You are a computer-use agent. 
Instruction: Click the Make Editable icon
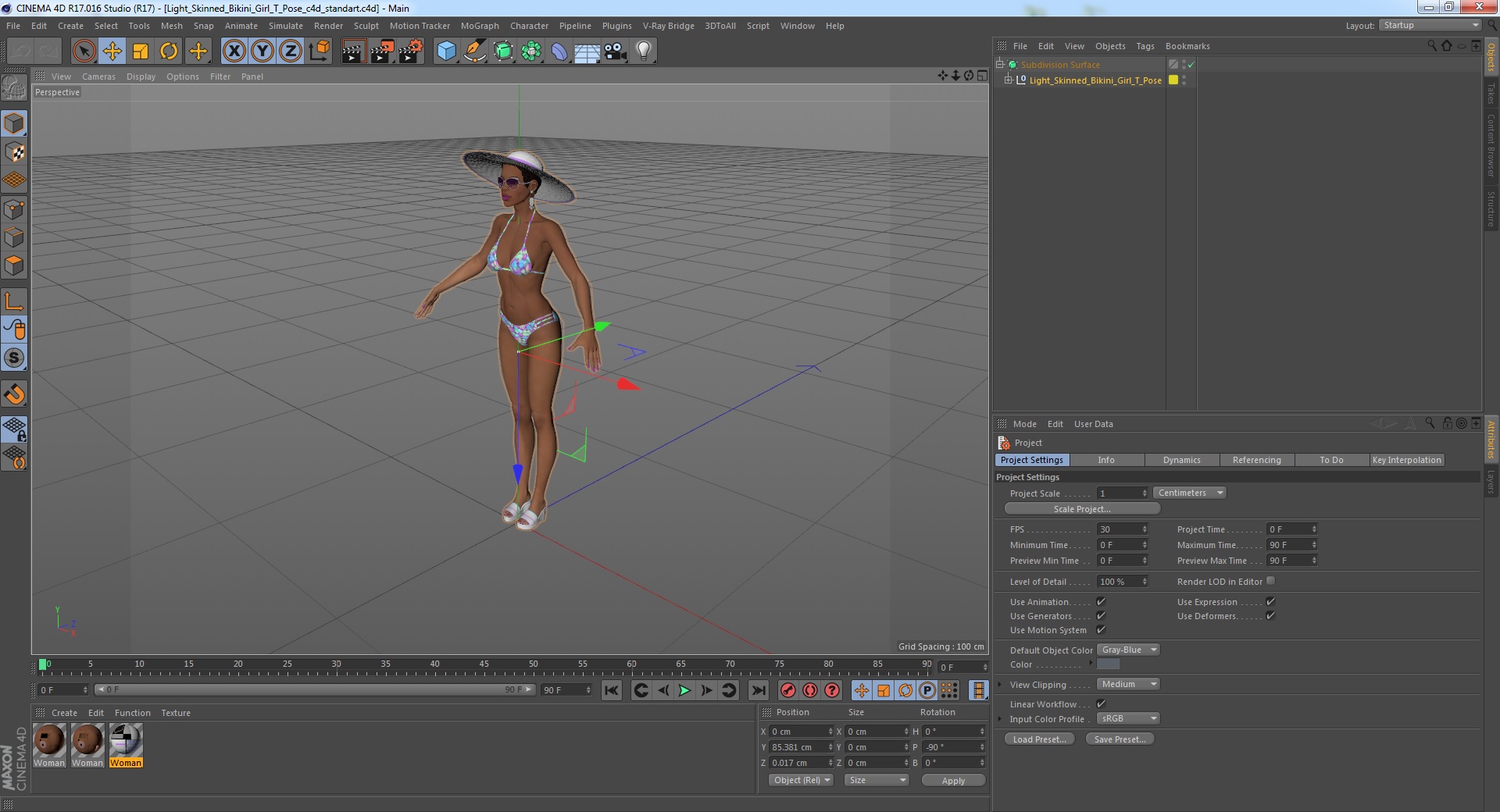pos(14,88)
